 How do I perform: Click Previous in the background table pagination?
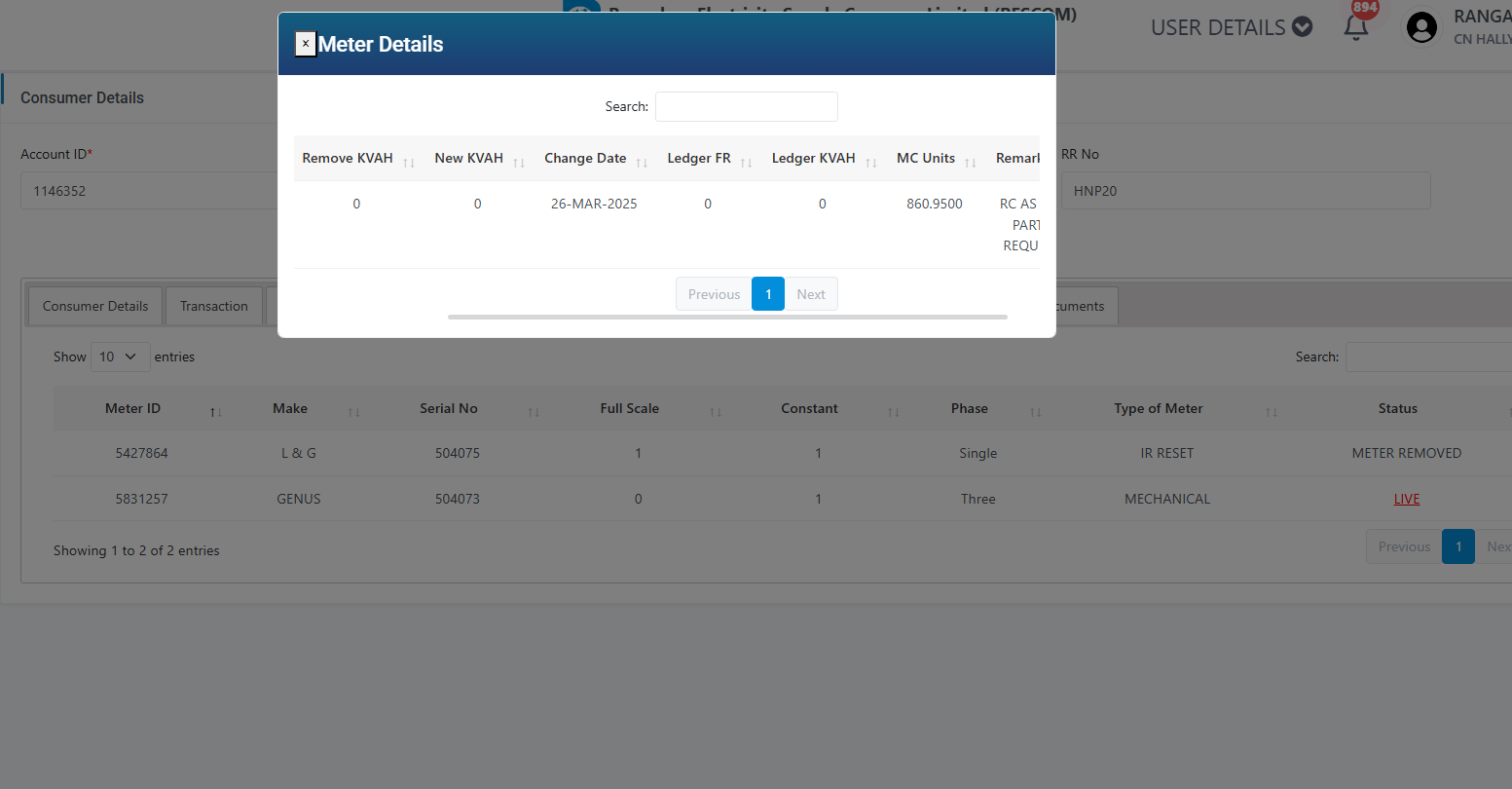point(1404,546)
